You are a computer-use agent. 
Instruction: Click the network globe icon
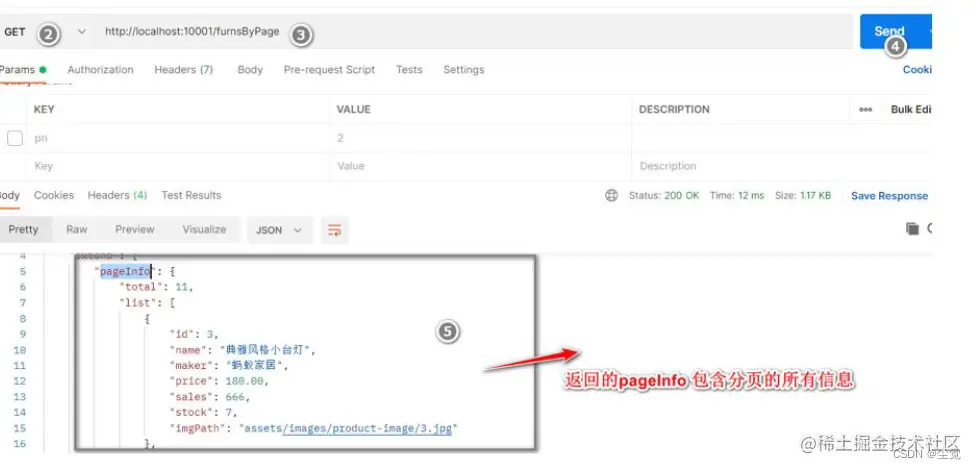pos(611,196)
